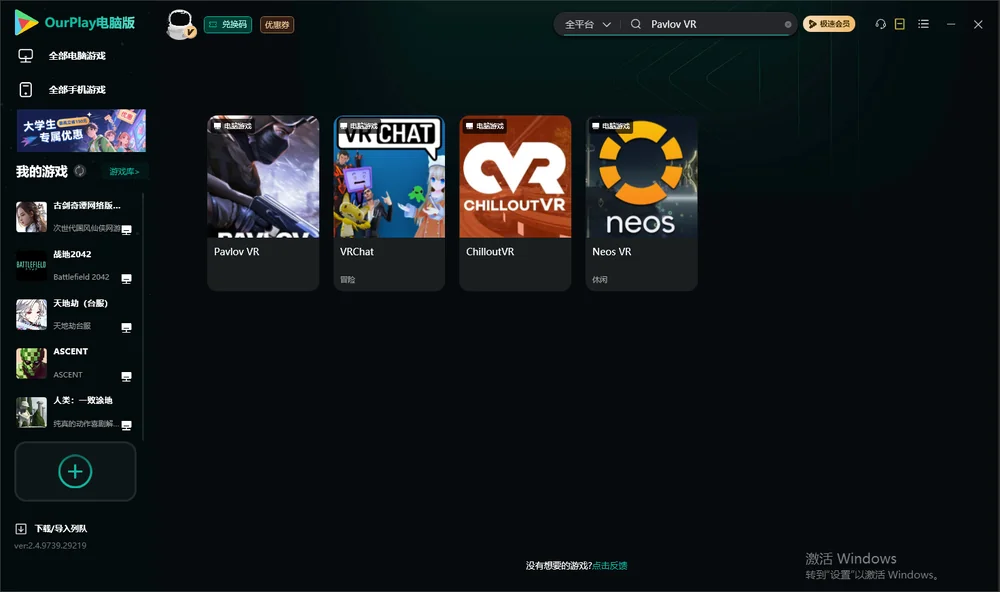Open the list menu icon
Image resolution: width=1000 pixels, height=592 pixels.
(x=923, y=24)
